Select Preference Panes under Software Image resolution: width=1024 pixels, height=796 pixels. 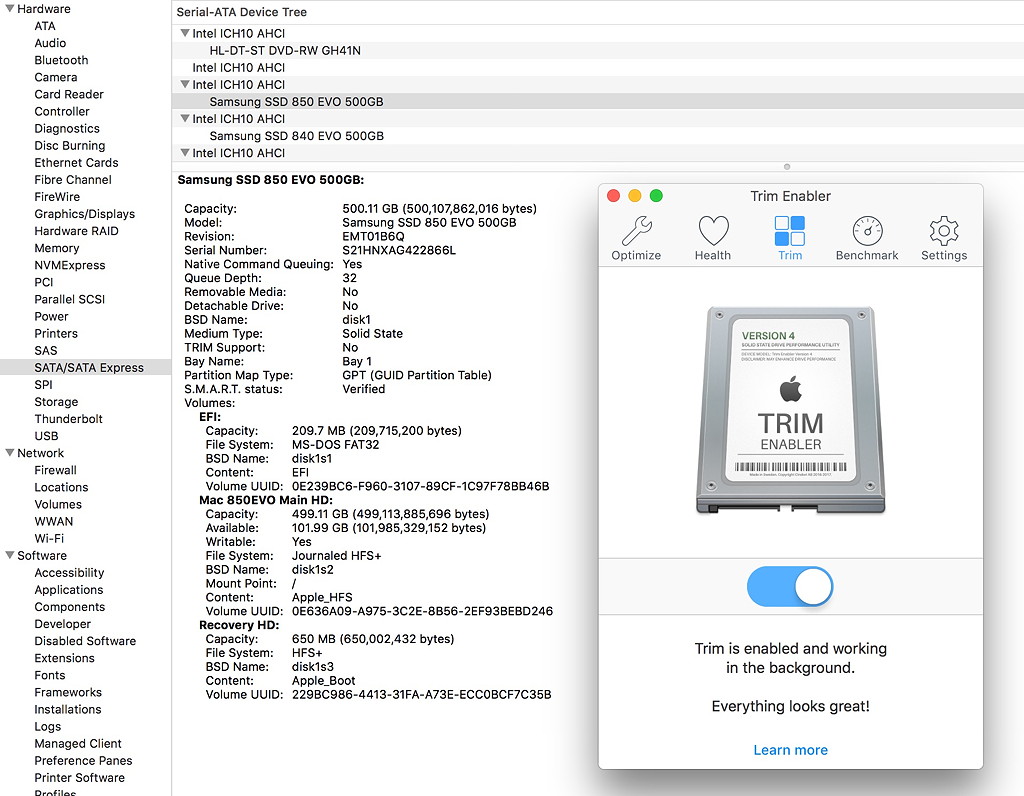(x=84, y=760)
